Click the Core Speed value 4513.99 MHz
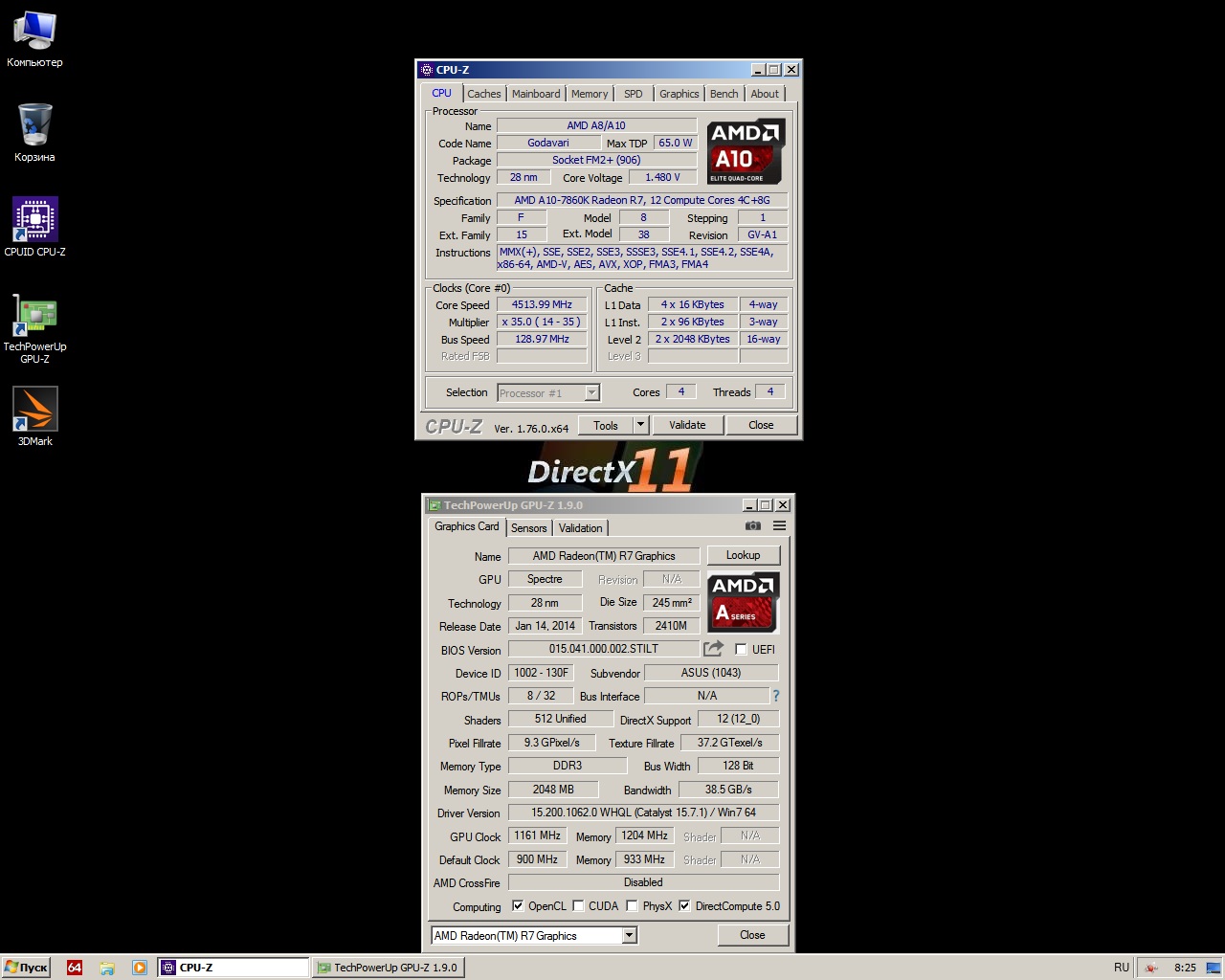 (542, 304)
